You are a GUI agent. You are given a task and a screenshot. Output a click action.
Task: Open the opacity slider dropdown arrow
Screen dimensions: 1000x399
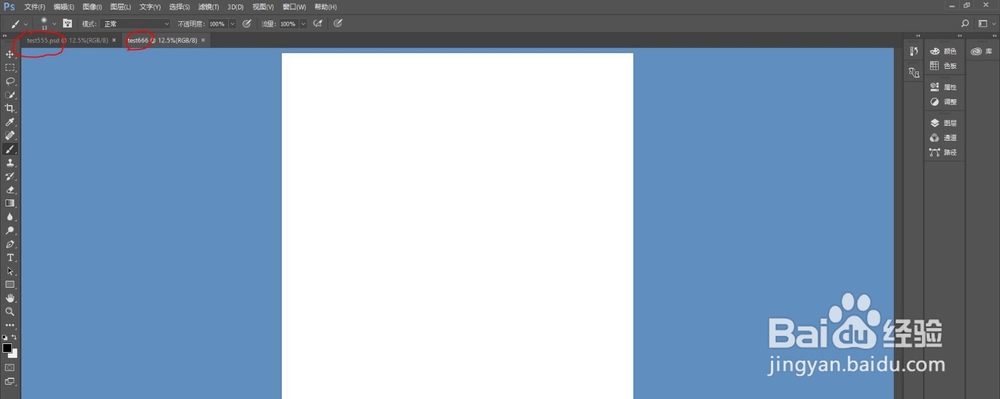pyautogui.click(x=232, y=24)
